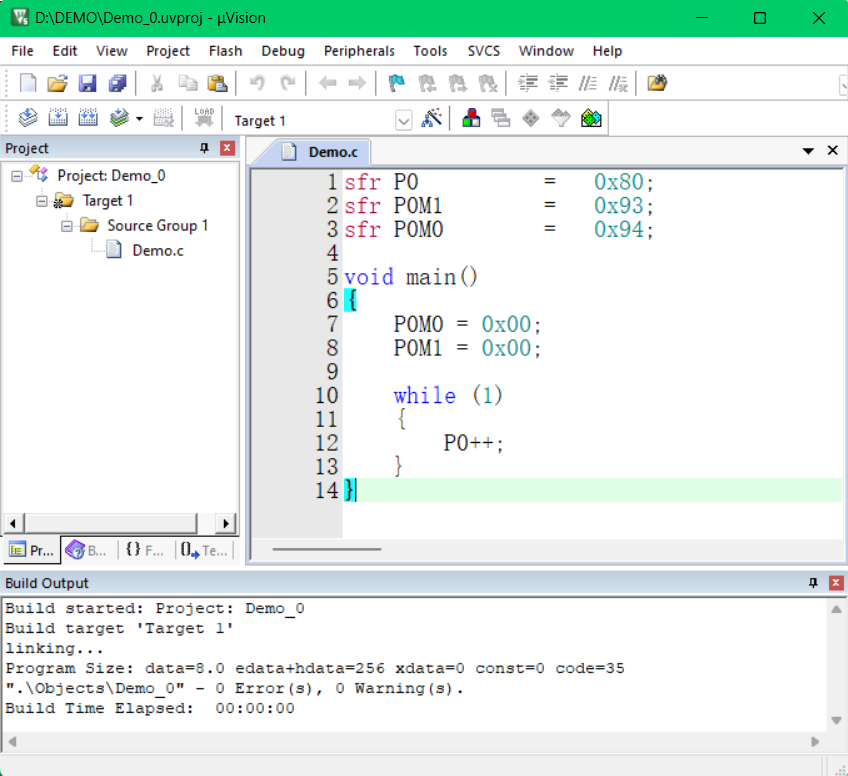Click the Select Software Packs icon
848x776 pixels.
click(x=561, y=117)
